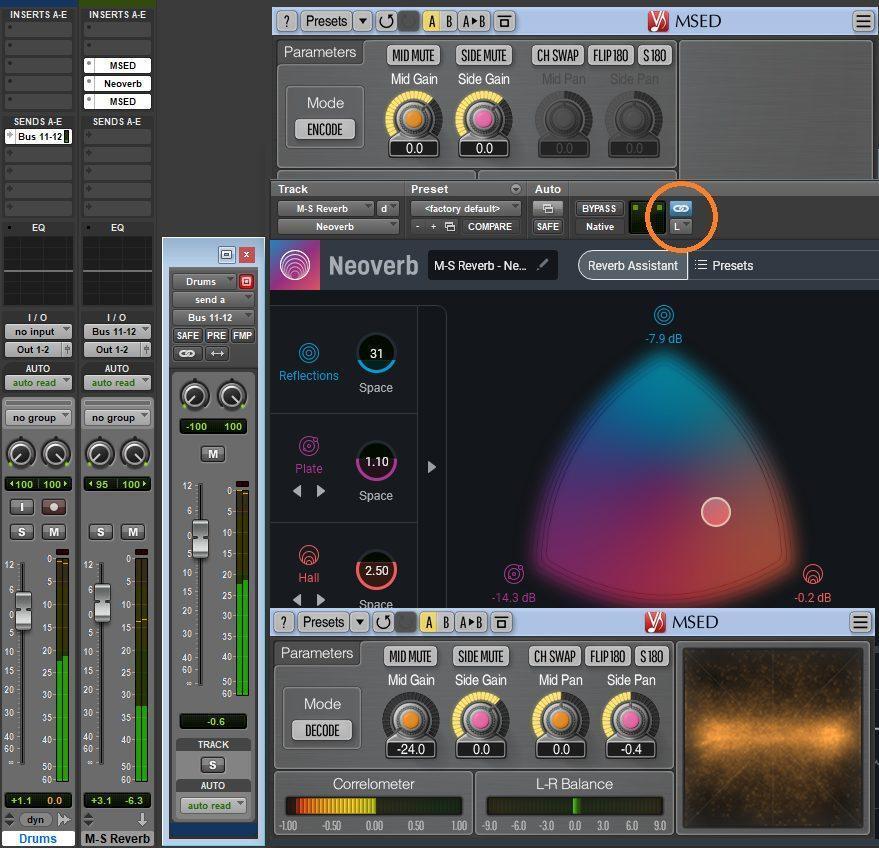Image resolution: width=879 pixels, height=848 pixels.
Task: Click the blend puck in Neoverb's reverb pad
Action: point(716,512)
